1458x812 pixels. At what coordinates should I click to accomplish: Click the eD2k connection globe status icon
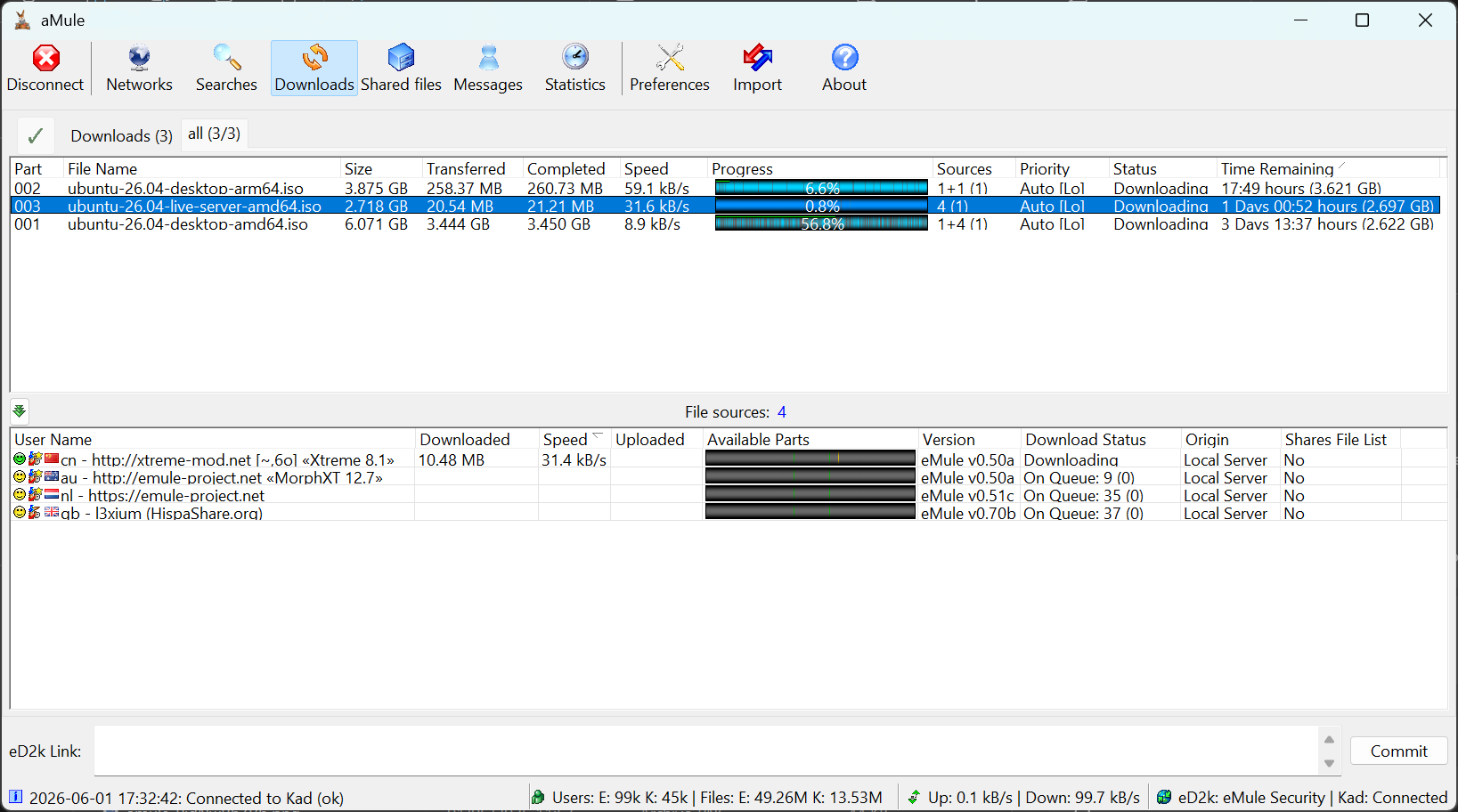pos(1164,797)
